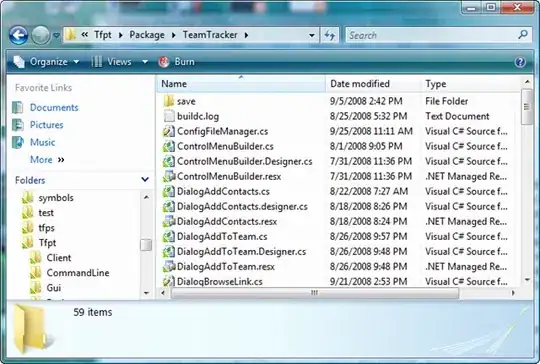The image size is (540, 364).
Task: Open address bar history dropdown arrow
Action: (311, 35)
